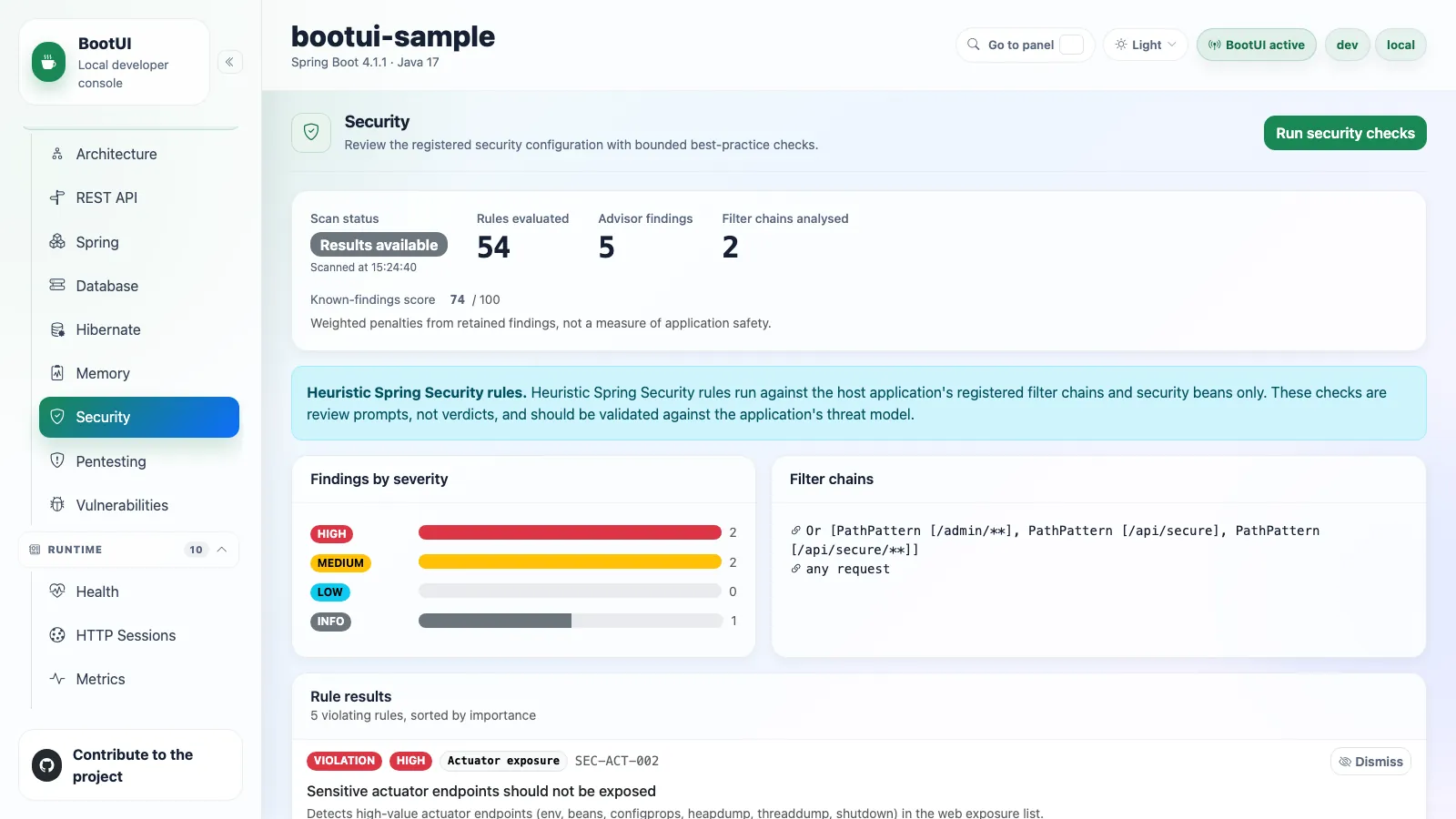
Task: Click the Results available status badge
Action: coord(379,245)
